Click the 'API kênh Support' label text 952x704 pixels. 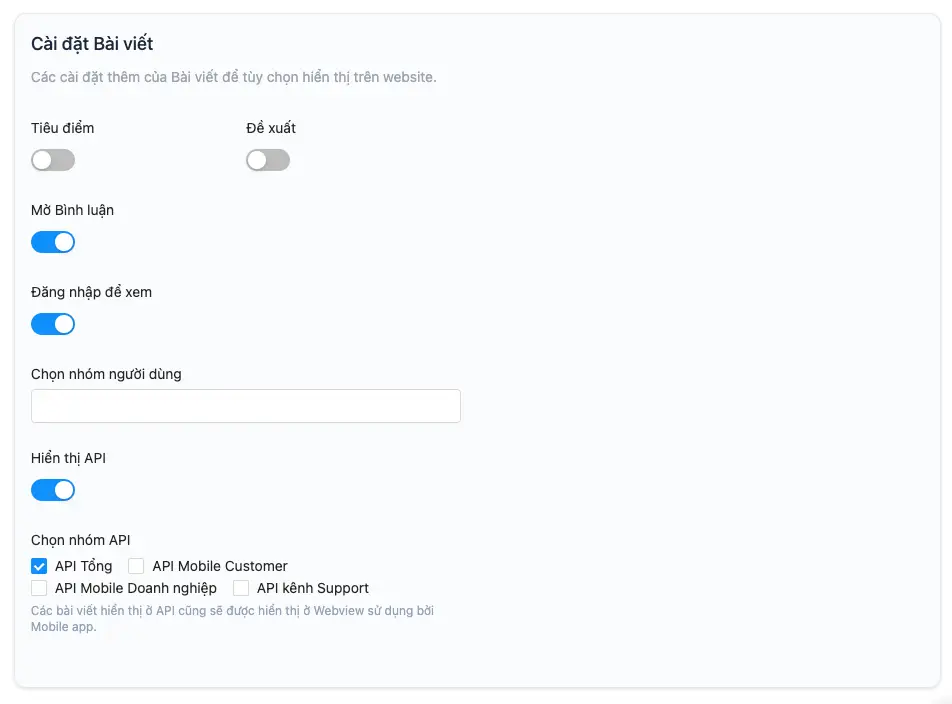[x=313, y=588]
